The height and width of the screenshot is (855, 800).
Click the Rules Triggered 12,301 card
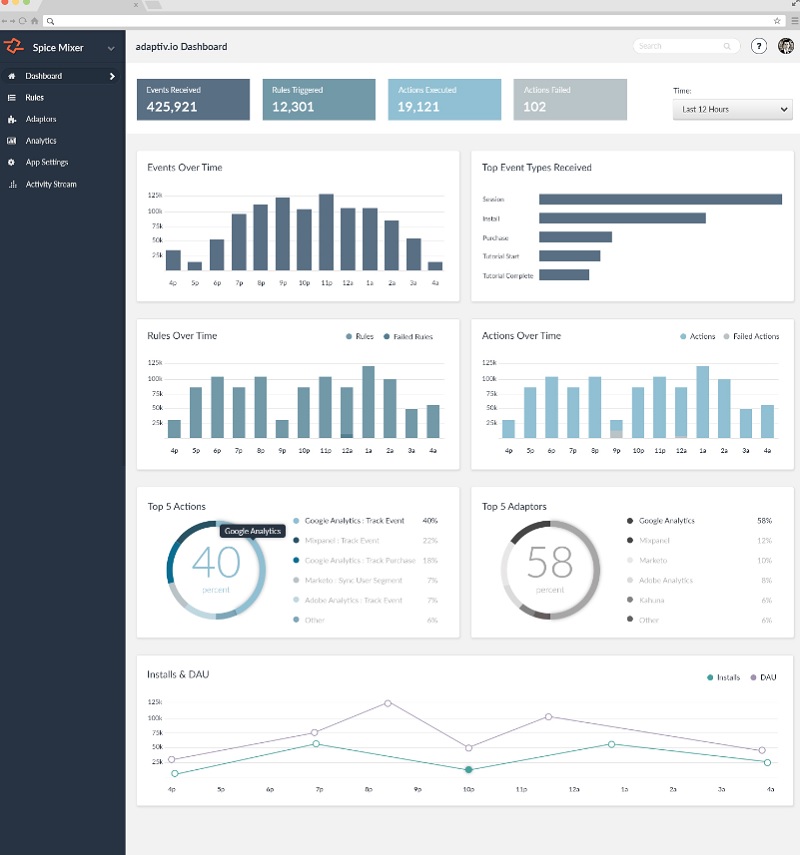point(318,99)
